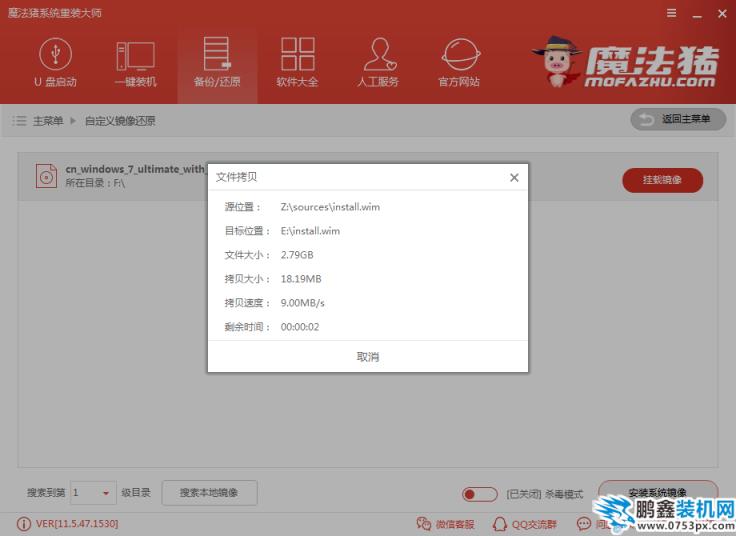Image resolution: width=736 pixels, height=536 pixels.
Task: Click the 挂载镜像 mount image button
Action: coord(662,180)
